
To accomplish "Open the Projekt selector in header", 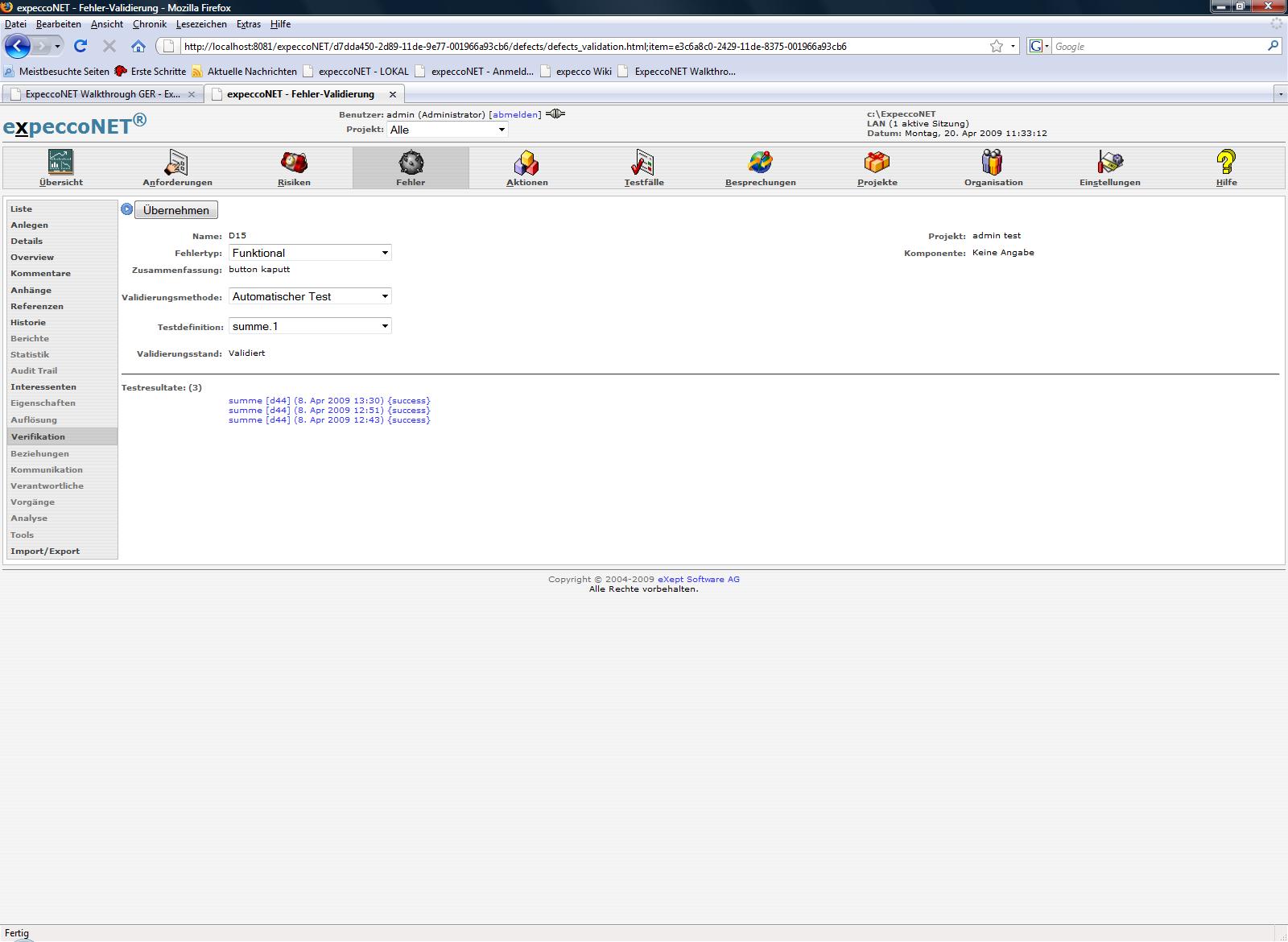I will (447, 130).
